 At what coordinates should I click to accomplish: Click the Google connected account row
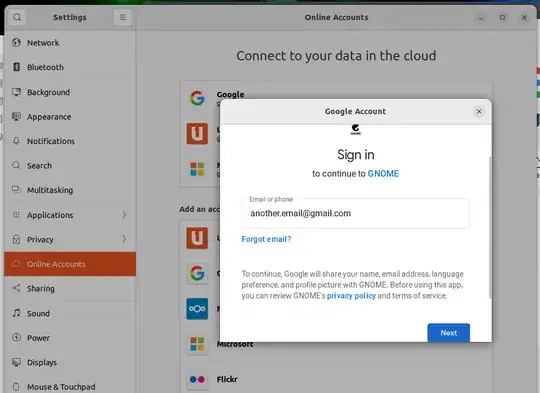click(x=336, y=98)
